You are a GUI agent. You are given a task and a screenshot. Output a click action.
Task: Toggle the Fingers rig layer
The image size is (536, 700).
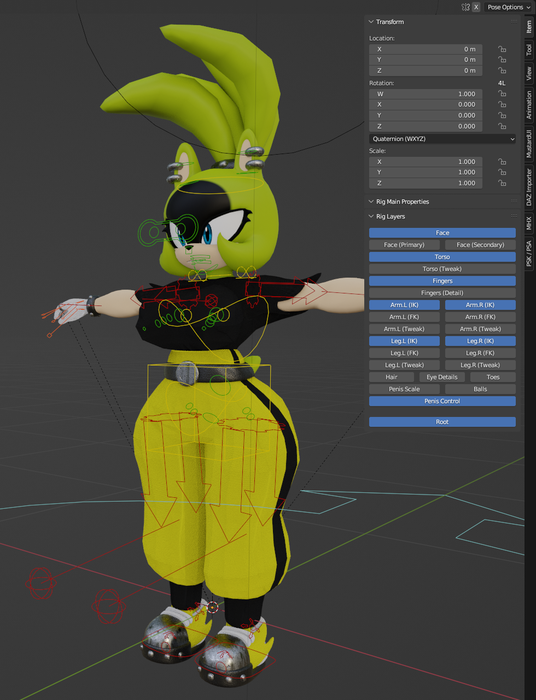click(442, 281)
